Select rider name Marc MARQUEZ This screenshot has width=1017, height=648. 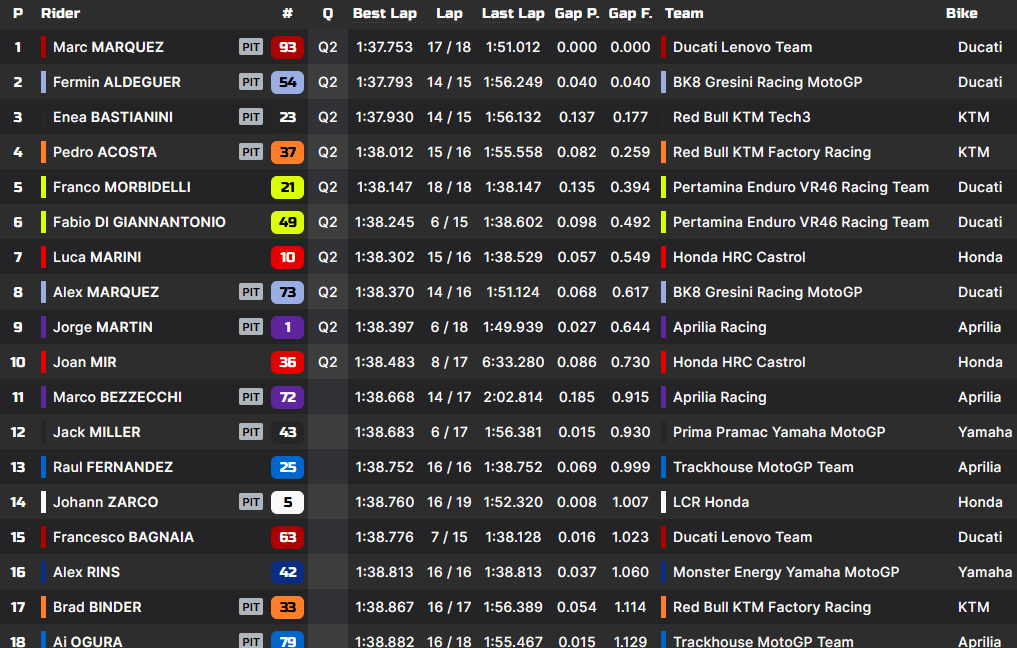(x=108, y=47)
